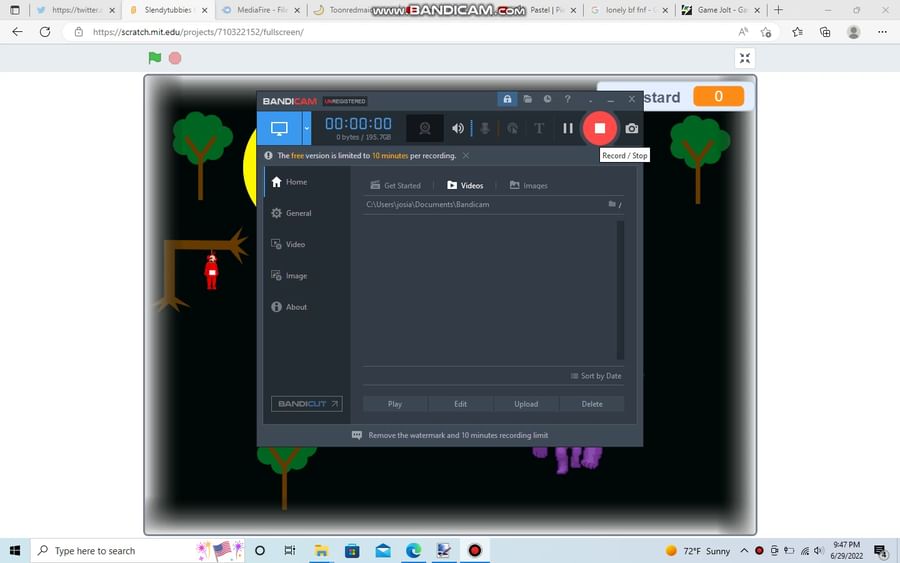The image size is (900, 563).
Task: Open Bandicam help question mark icon
Action: [x=568, y=99]
